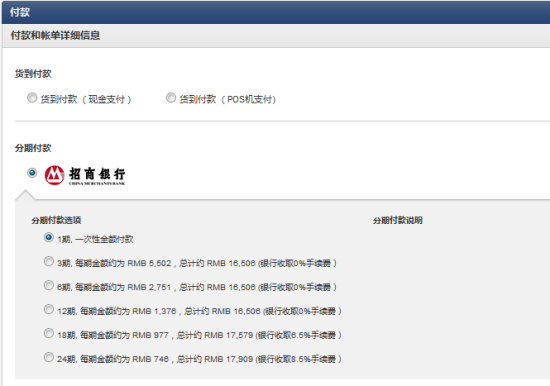Click the 18期 总计约 RMB 17,579 text

tap(215, 335)
